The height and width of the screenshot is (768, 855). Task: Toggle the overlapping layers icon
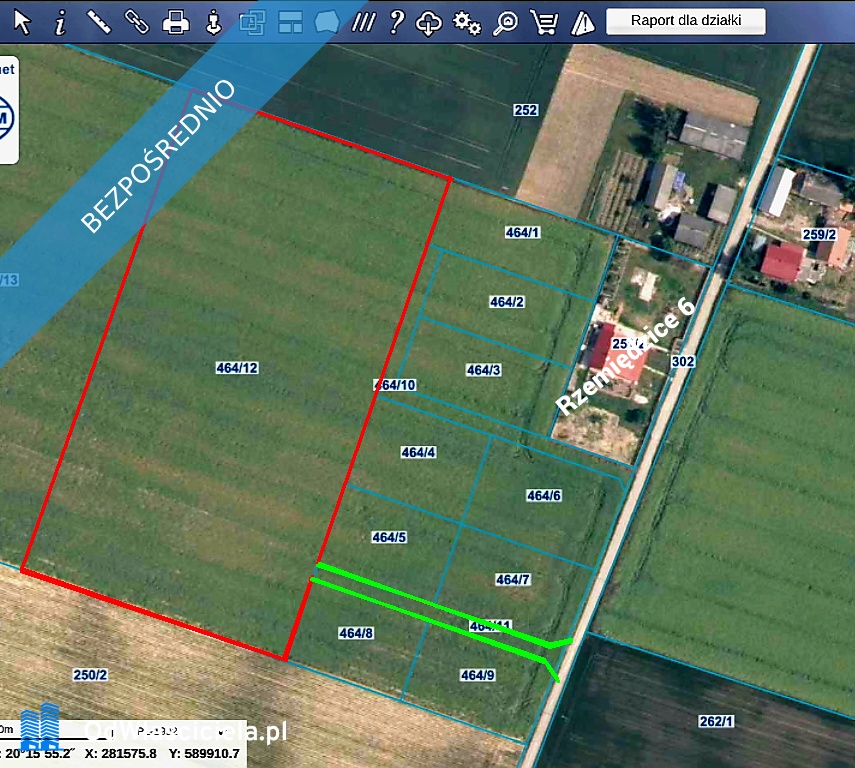(252, 21)
